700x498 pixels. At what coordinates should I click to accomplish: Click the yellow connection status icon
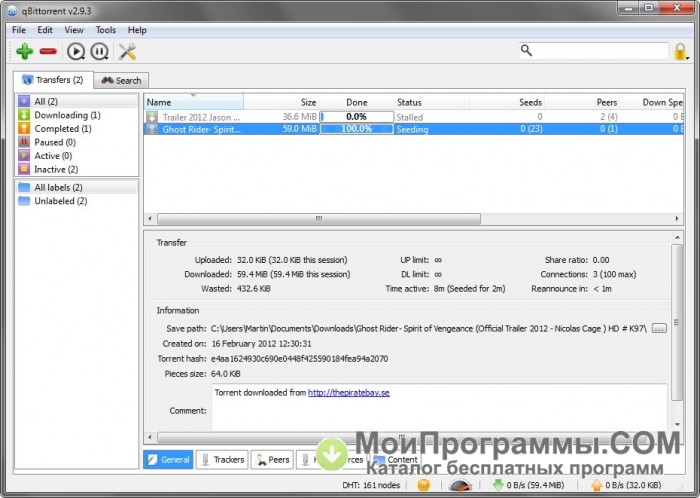(x=423, y=485)
